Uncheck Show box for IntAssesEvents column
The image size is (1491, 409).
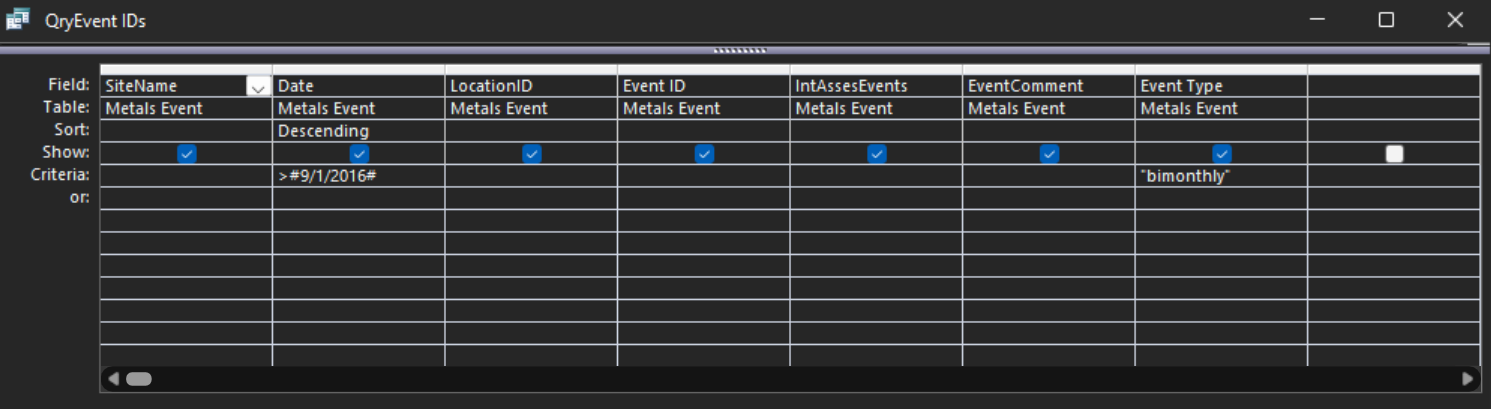pyautogui.click(x=877, y=154)
